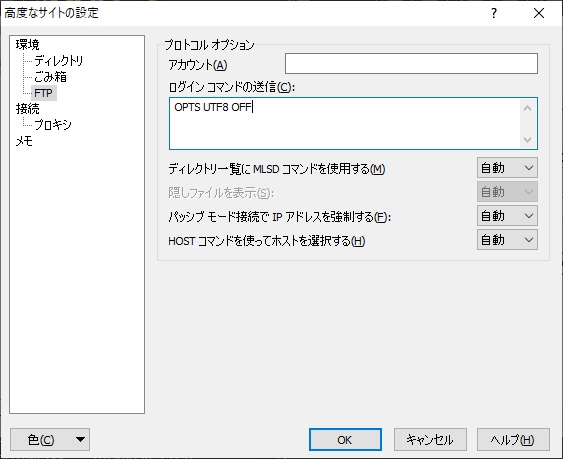
Task: Click the text box scroll up arrow
Action: [x=527, y=108]
